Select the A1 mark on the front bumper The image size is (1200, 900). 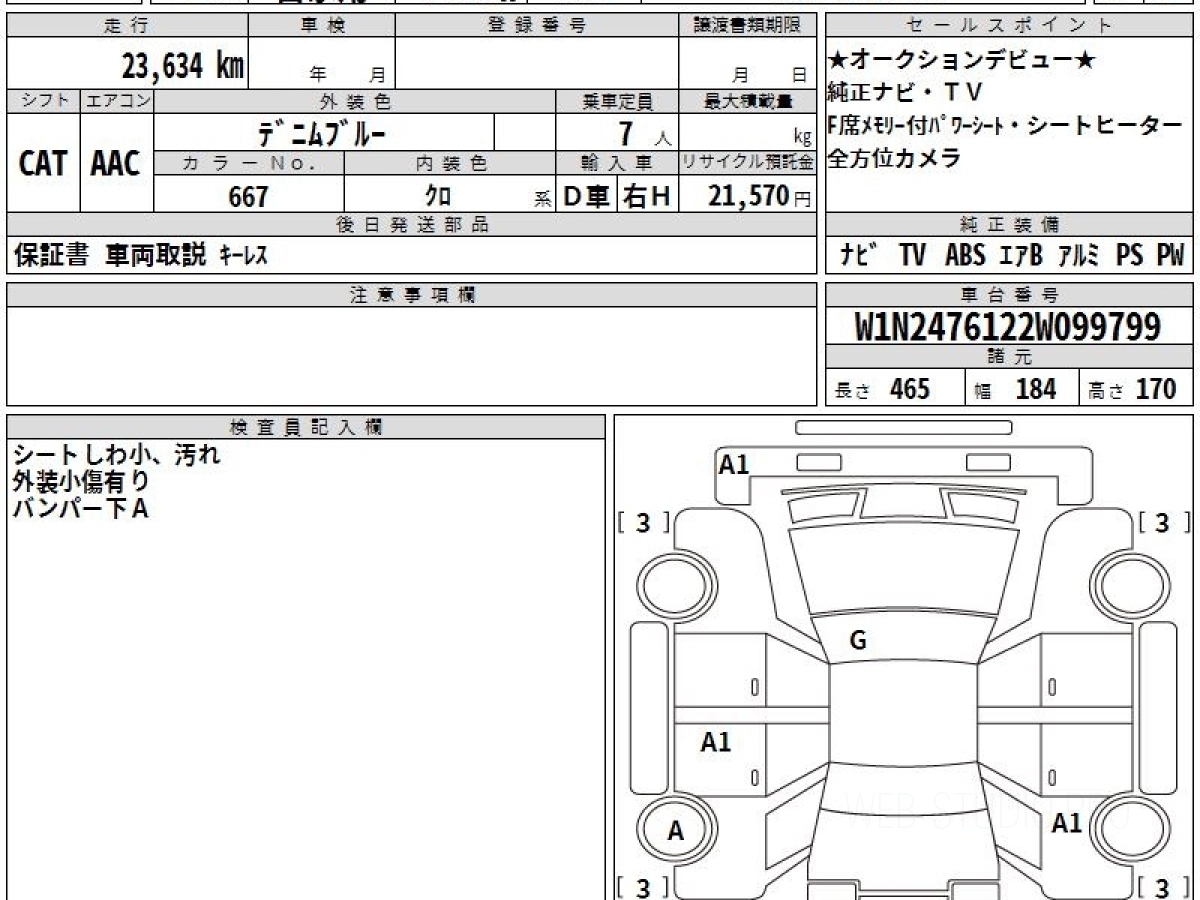click(734, 464)
